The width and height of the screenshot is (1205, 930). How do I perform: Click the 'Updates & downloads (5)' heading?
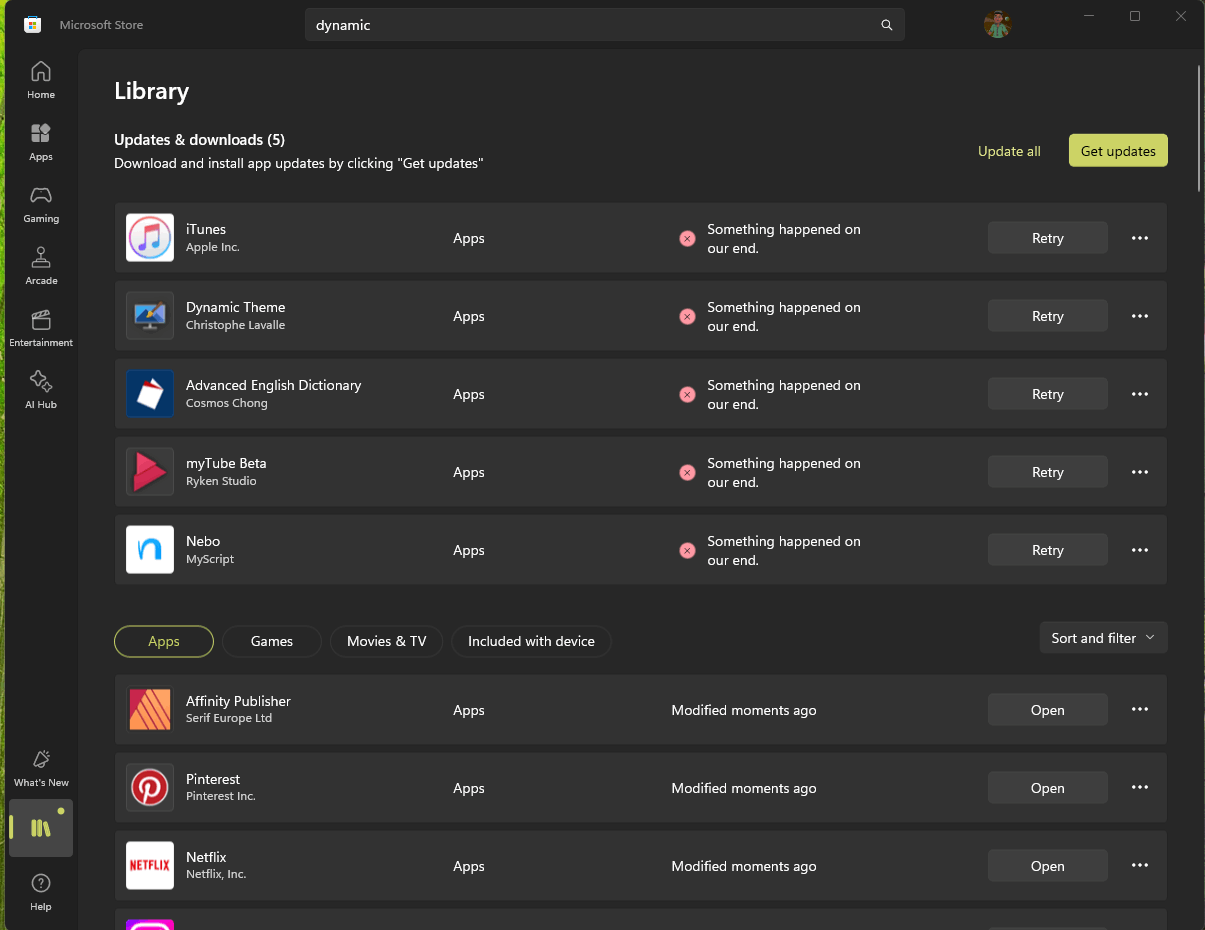click(199, 140)
